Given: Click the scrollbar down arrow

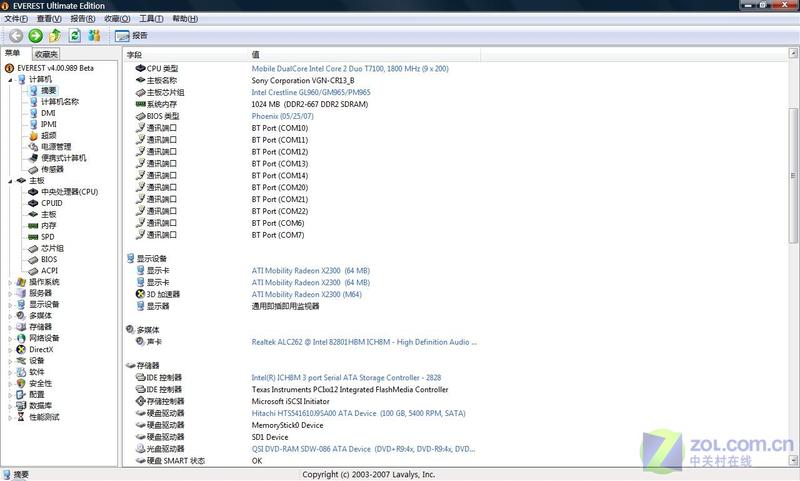Looking at the screenshot, I should pyautogui.click(x=793, y=461).
